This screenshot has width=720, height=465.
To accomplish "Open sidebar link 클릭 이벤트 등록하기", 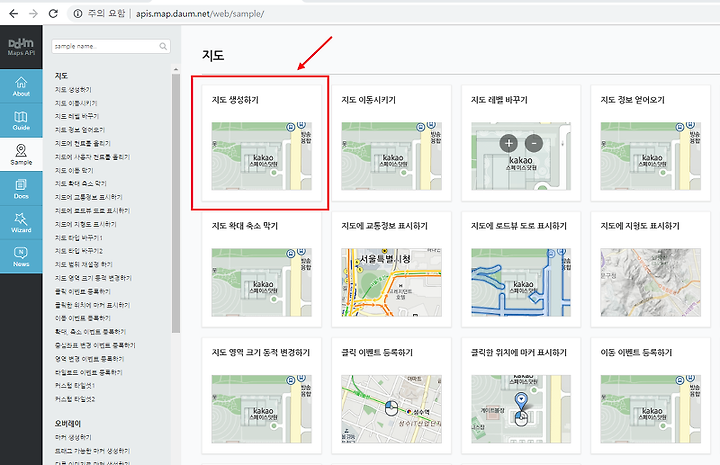I will (x=83, y=291).
